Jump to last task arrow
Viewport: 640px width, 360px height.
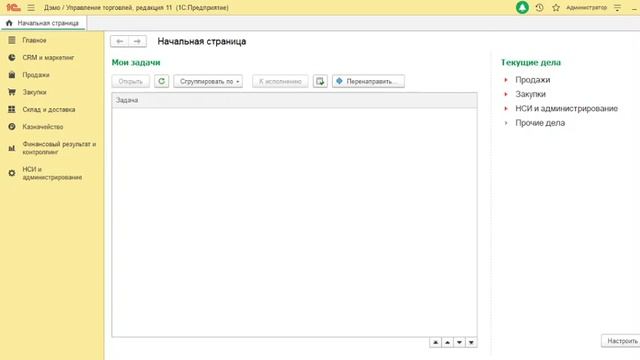coord(471,342)
